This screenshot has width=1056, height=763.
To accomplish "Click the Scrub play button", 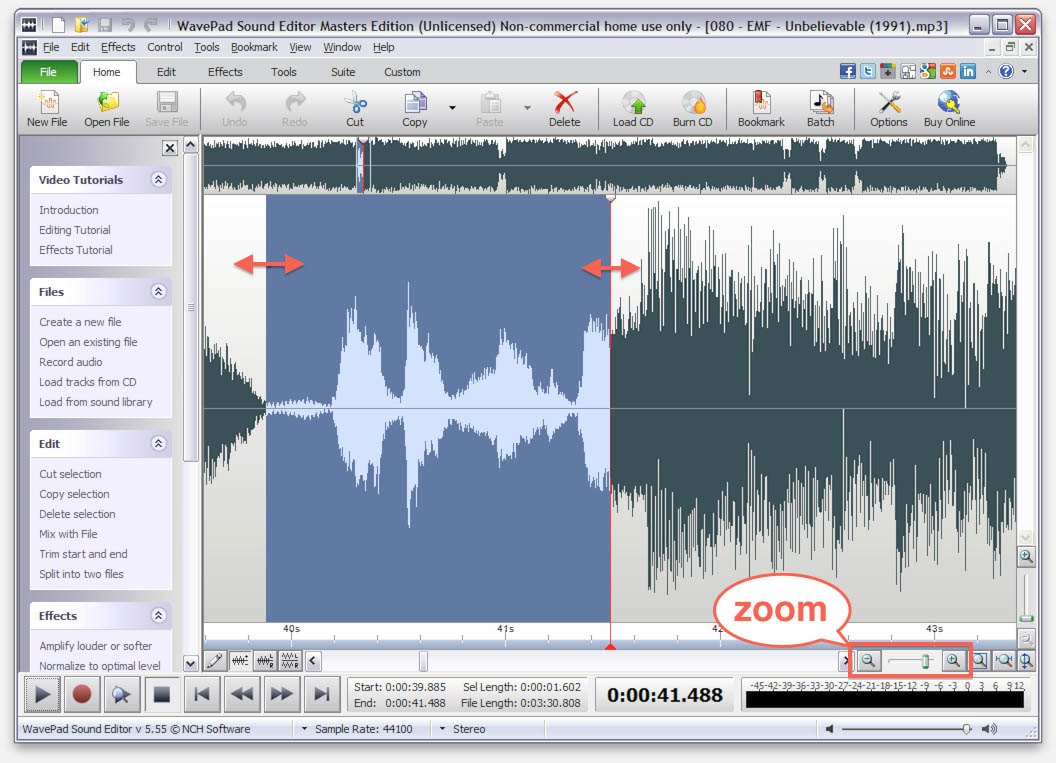I will [121, 694].
